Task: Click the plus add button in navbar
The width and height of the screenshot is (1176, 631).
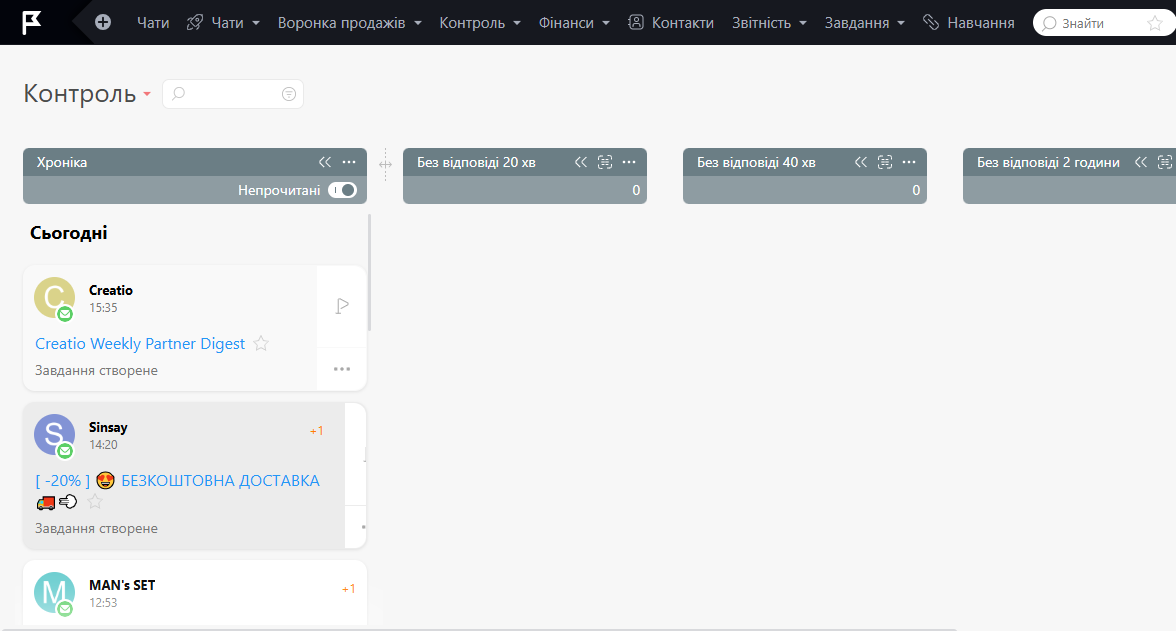Action: pyautogui.click(x=103, y=23)
